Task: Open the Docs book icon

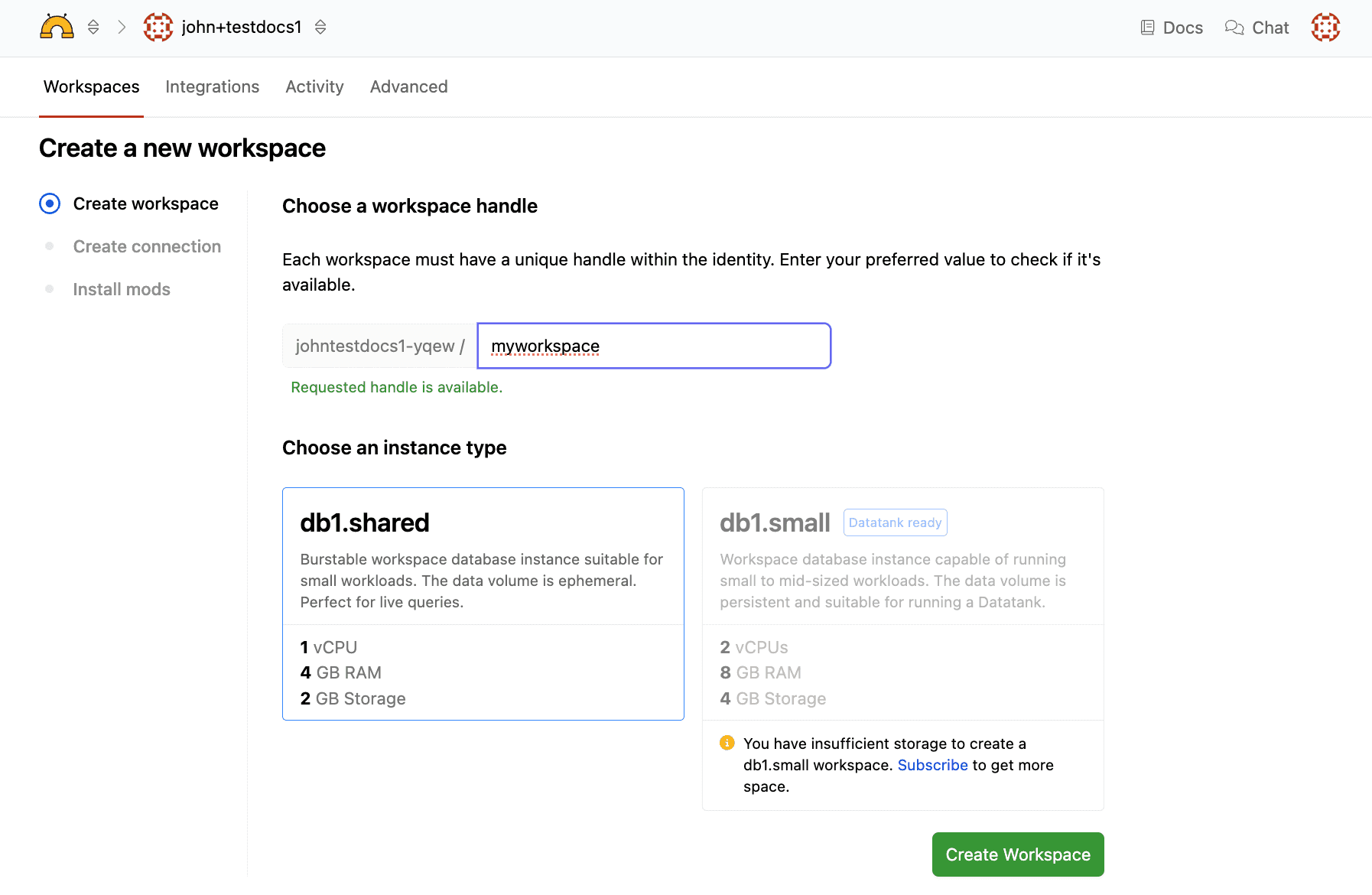Action: pos(1147,28)
